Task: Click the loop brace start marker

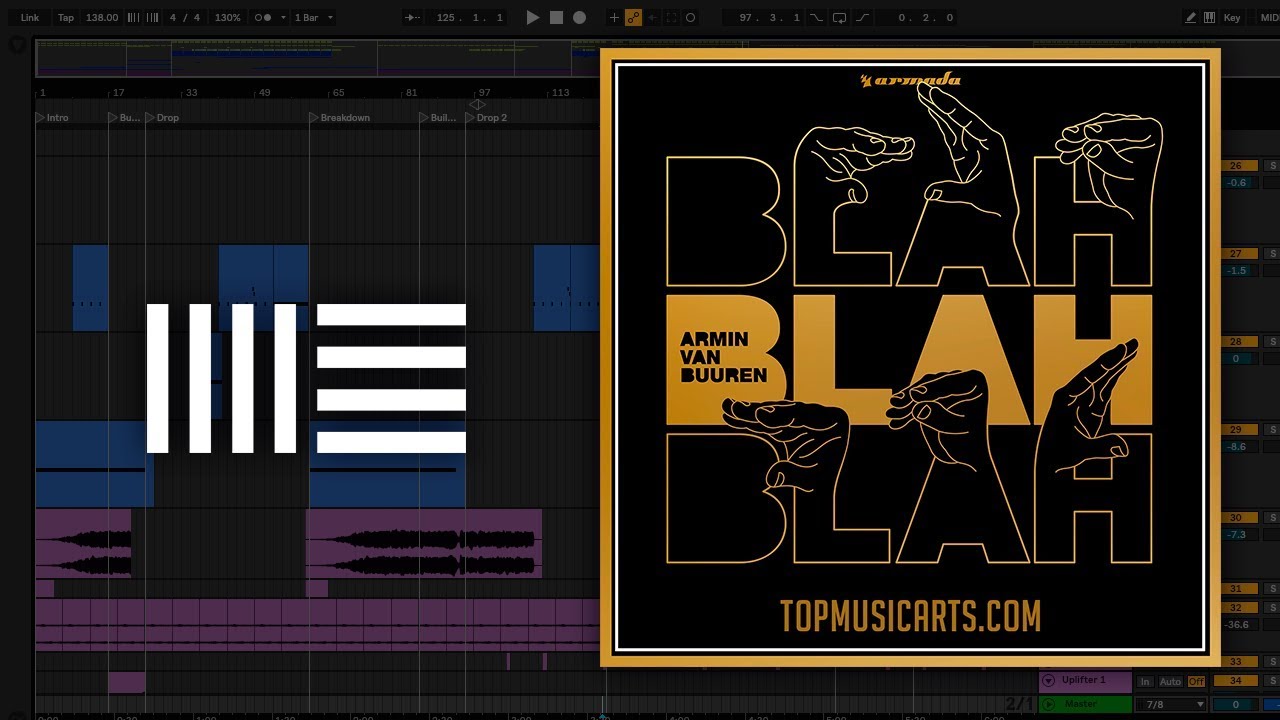Action: [x=474, y=104]
